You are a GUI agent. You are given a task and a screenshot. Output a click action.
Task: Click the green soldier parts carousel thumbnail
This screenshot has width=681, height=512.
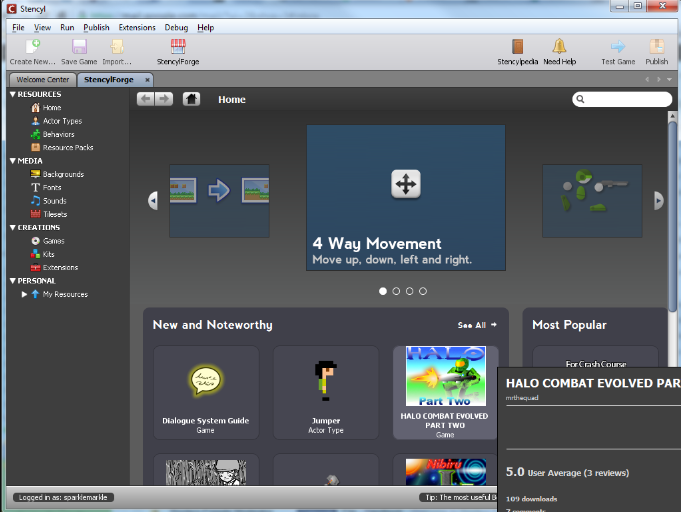[592, 201]
